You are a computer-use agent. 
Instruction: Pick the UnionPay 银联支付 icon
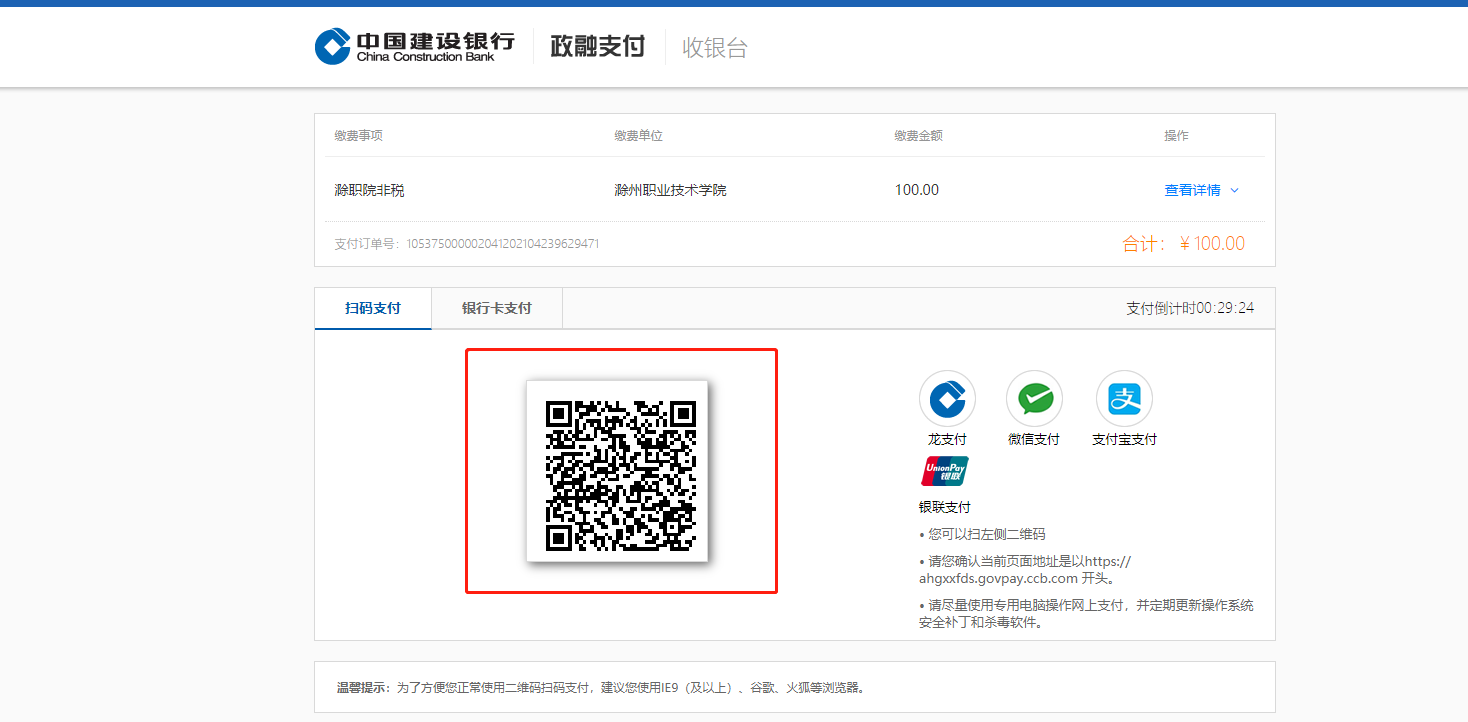pyautogui.click(x=945, y=471)
